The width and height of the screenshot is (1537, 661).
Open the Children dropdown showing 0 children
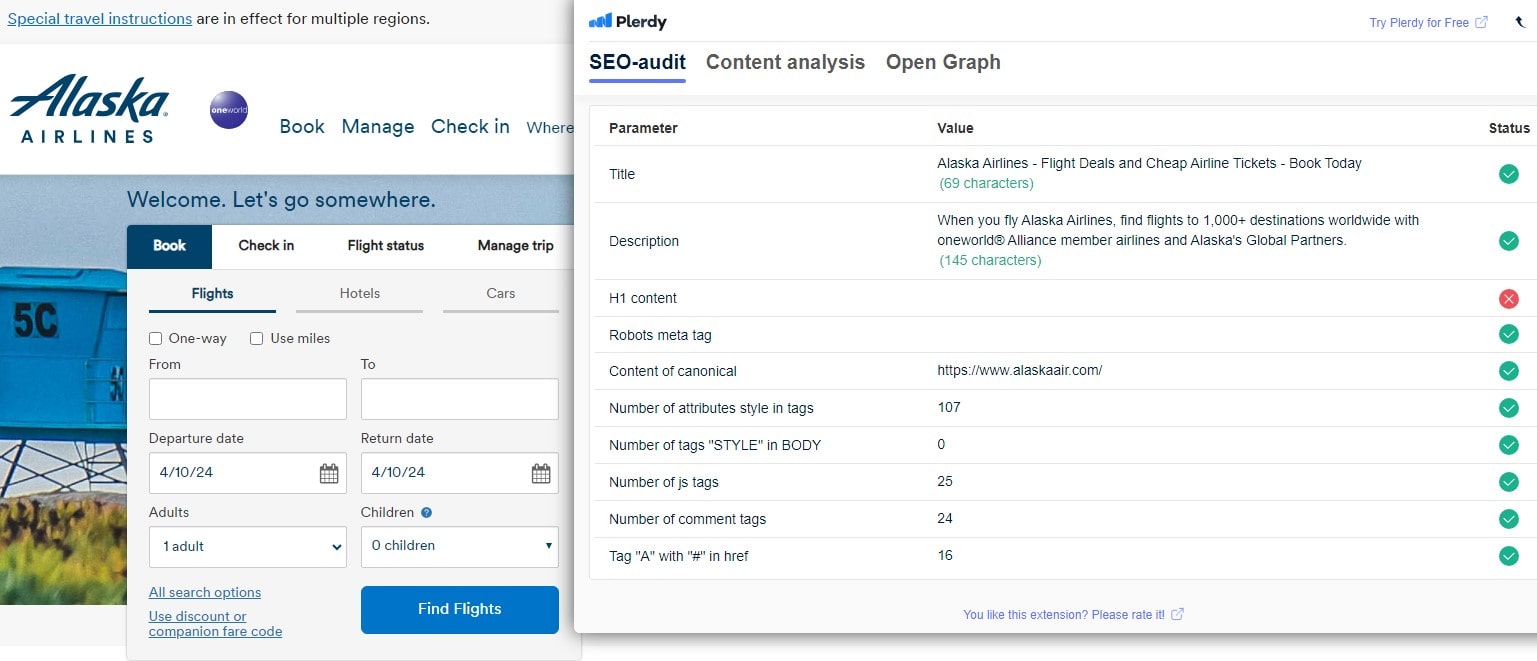460,547
